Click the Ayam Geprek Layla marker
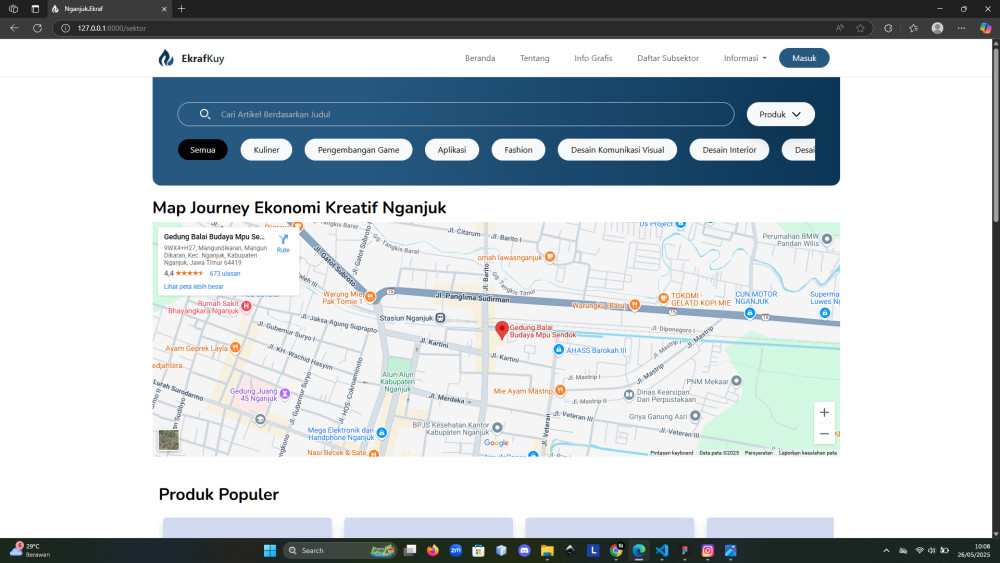Image resolution: width=1000 pixels, height=563 pixels. (x=235, y=347)
